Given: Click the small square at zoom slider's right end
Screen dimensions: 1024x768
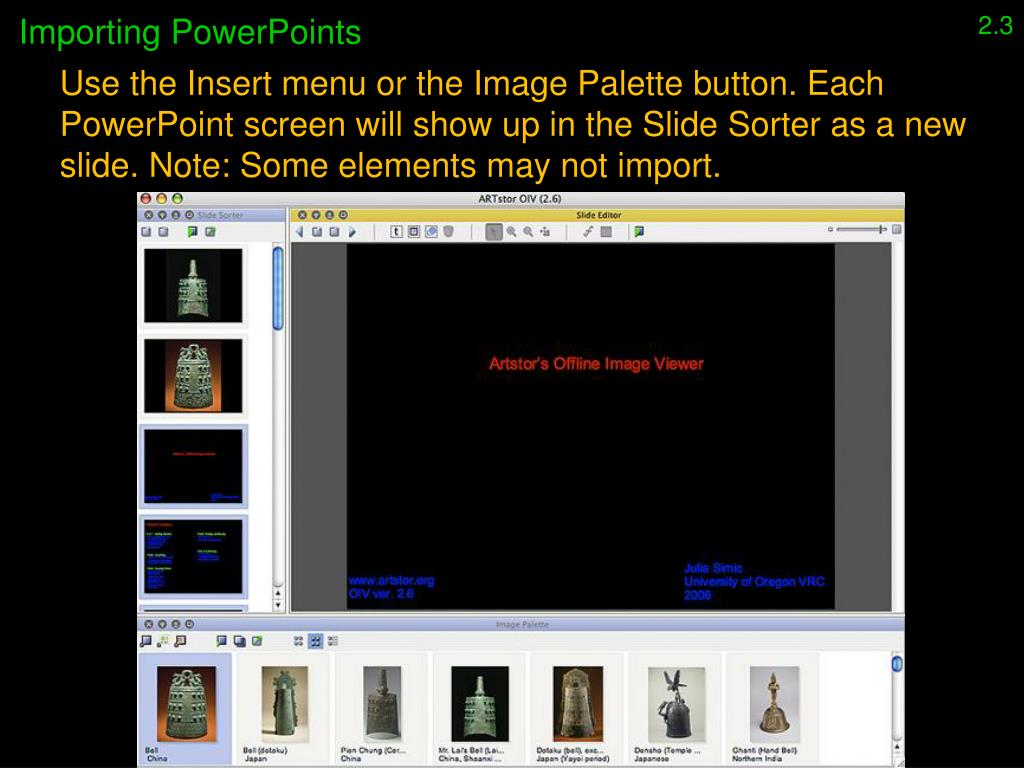Looking at the screenshot, I should pos(897,229).
